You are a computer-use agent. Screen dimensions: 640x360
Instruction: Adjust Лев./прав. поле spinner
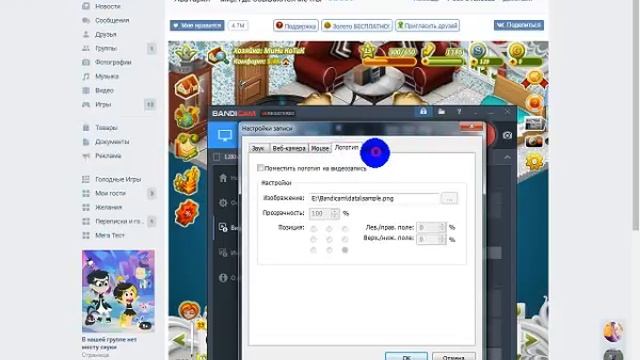[442, 227]
